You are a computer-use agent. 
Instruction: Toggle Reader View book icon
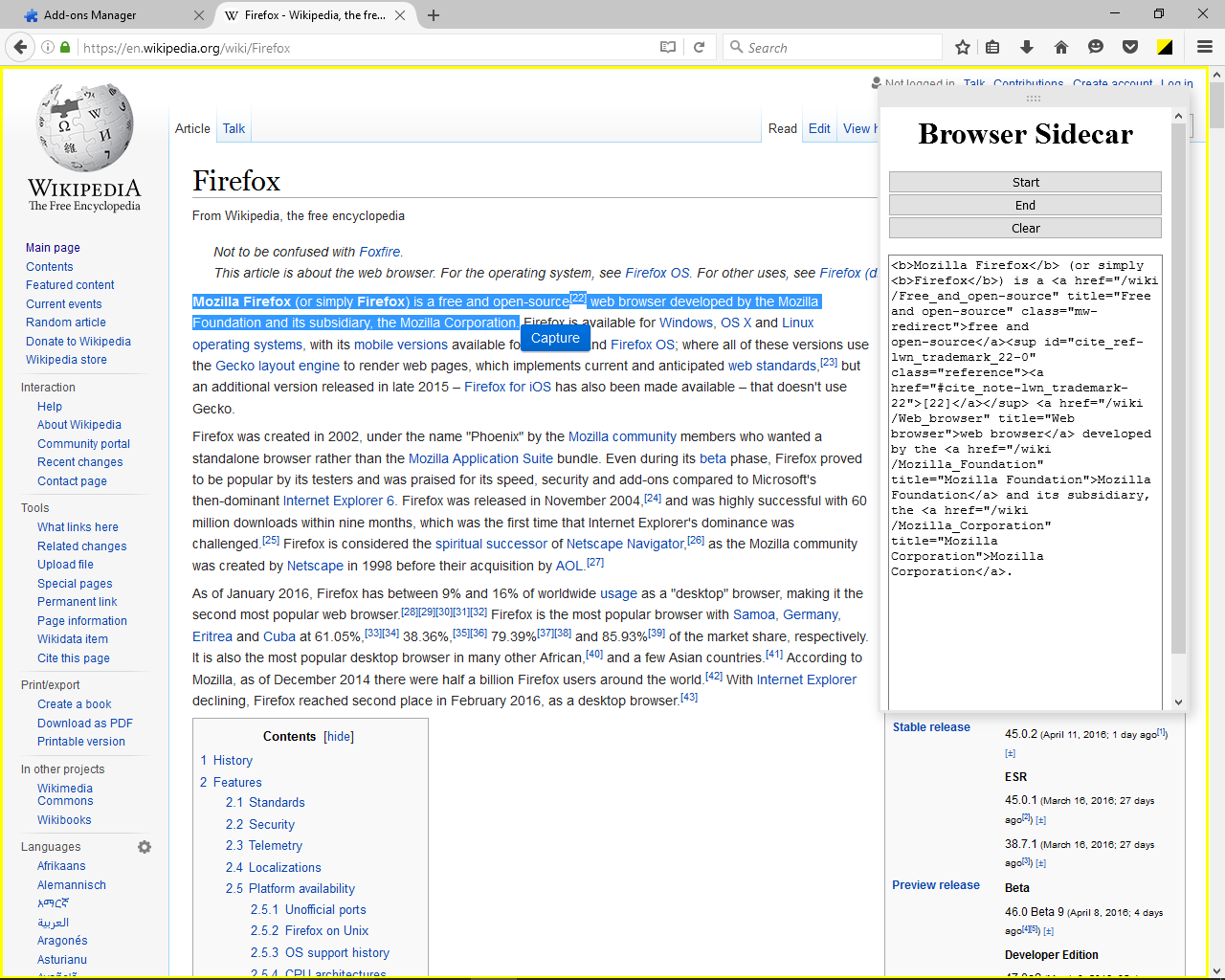pyautogui.click(x=668, y=47)
